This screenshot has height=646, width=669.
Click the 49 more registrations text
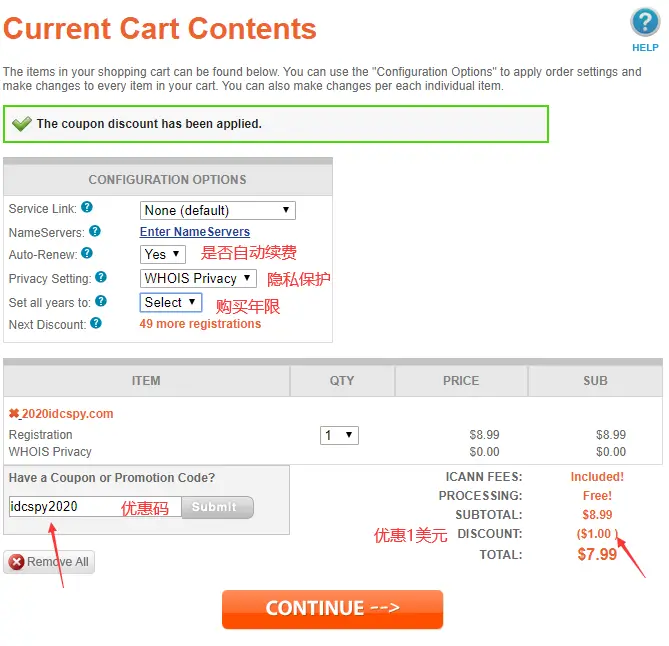200,324
